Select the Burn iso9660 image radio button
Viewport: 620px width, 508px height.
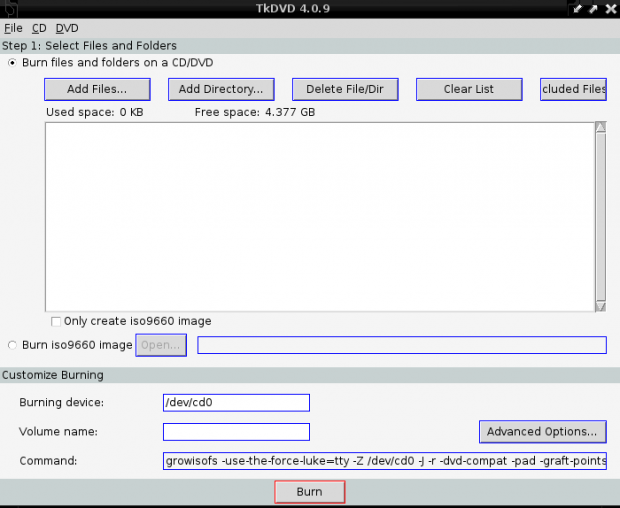point(12,345)
